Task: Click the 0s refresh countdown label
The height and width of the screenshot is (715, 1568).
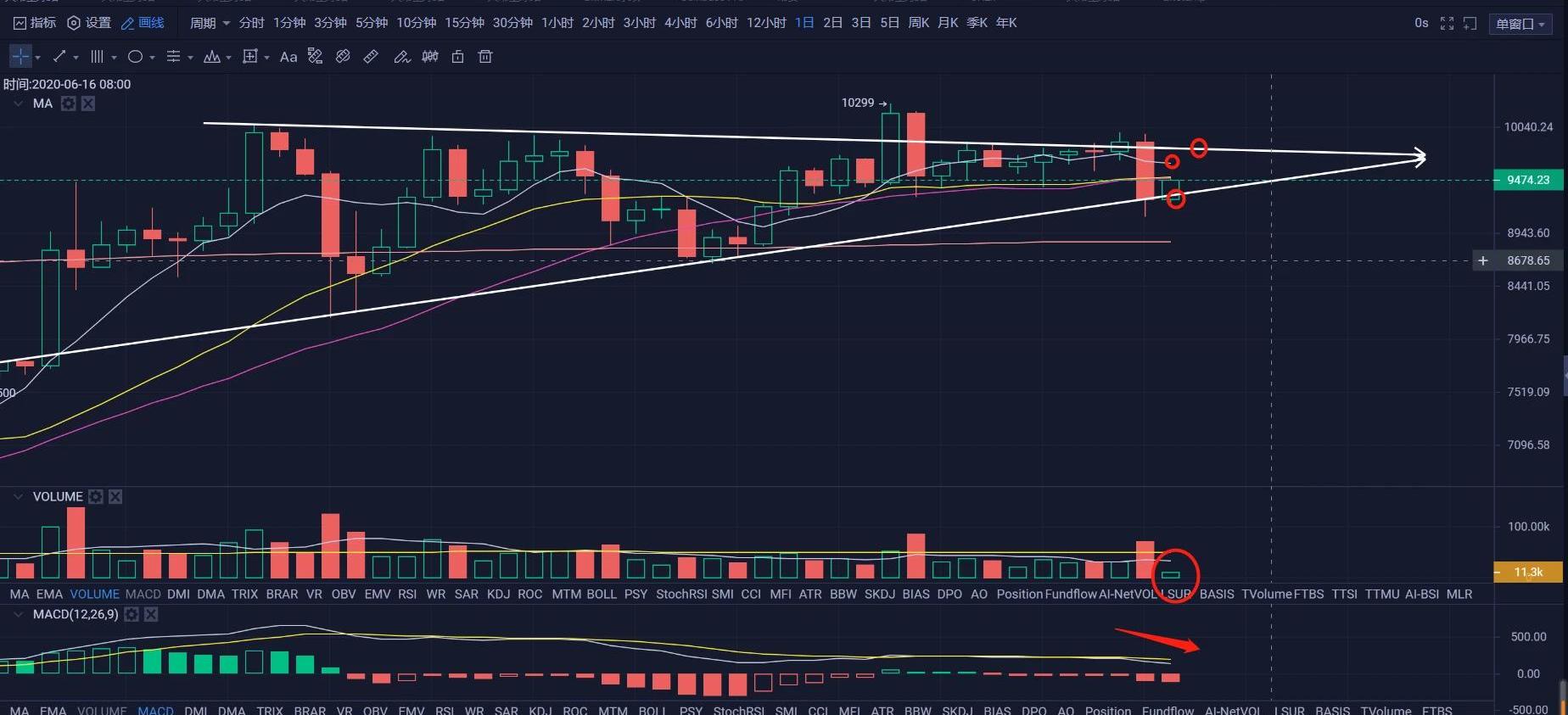Action: (1421, 23)
